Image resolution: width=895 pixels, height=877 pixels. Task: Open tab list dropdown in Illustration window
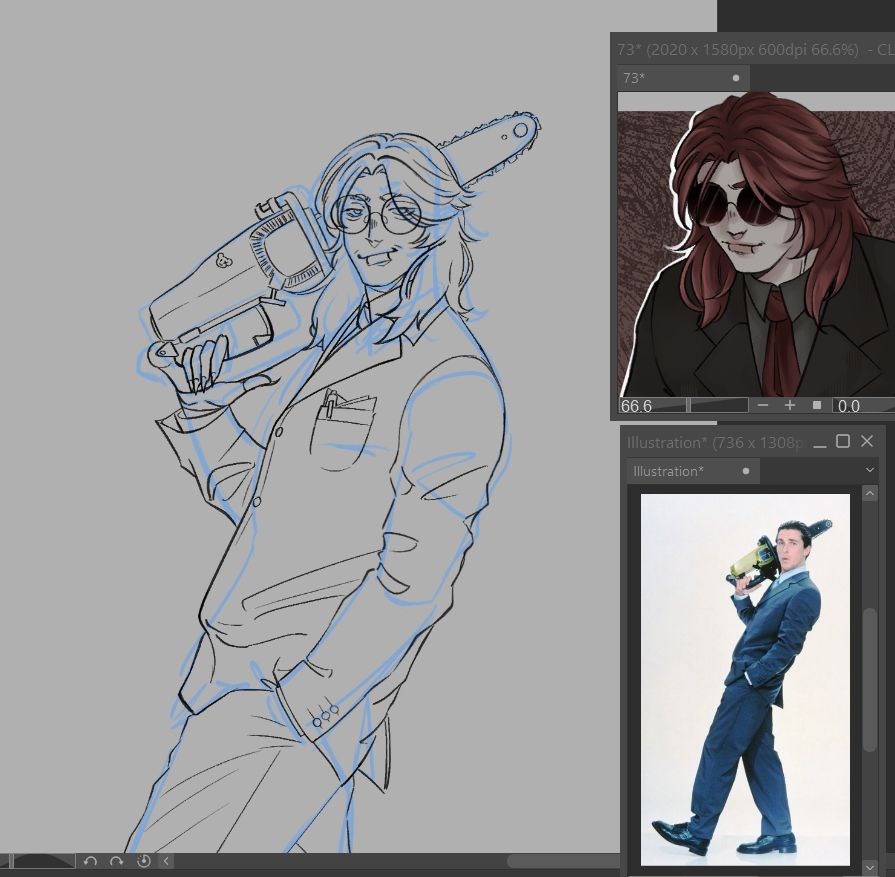tap(869, 470)
